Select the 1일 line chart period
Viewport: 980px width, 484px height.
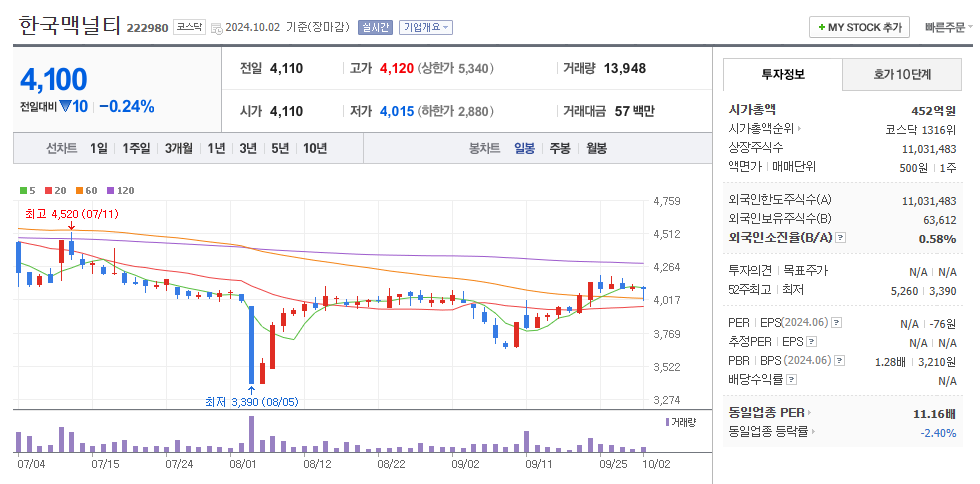[x=98, y=149]
